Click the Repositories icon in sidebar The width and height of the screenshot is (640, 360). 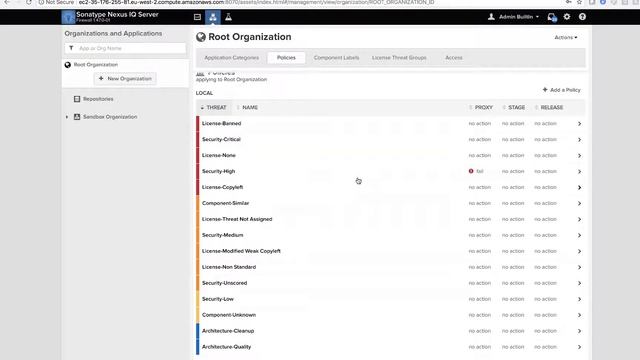(77, 99)
